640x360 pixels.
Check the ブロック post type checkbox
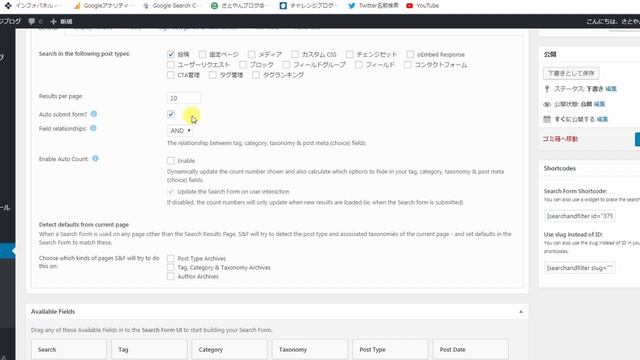click(243, 64)
